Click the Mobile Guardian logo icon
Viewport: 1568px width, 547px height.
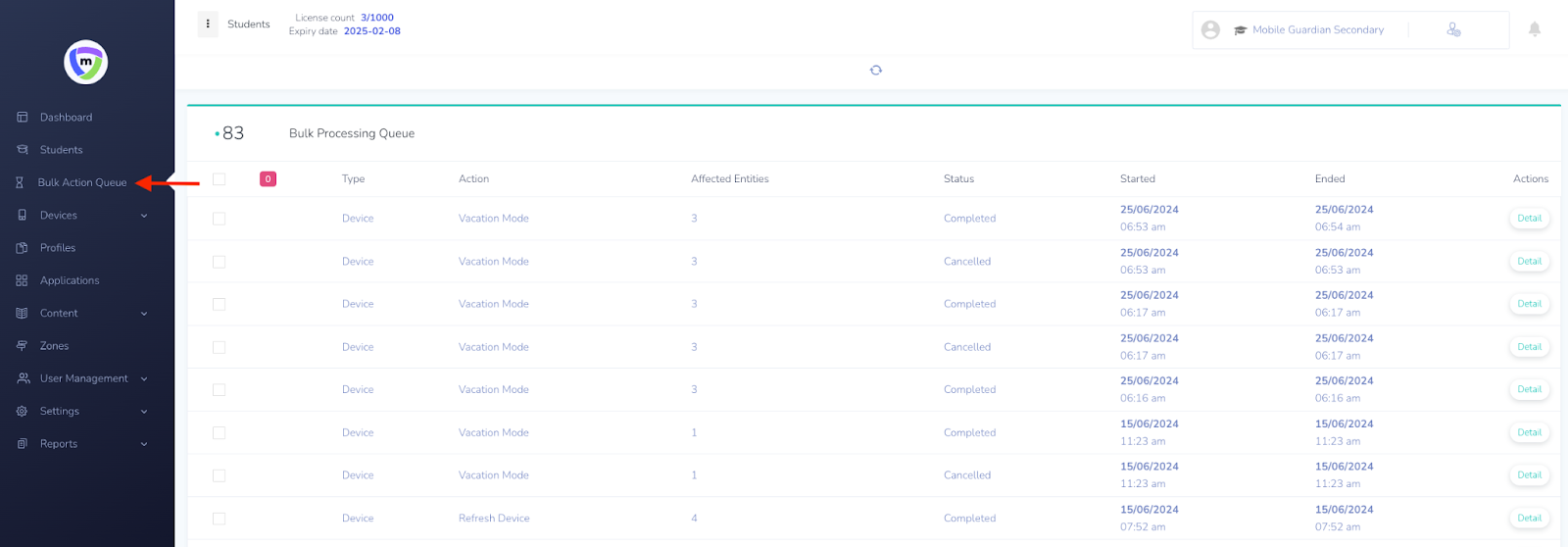coord(86,62)
